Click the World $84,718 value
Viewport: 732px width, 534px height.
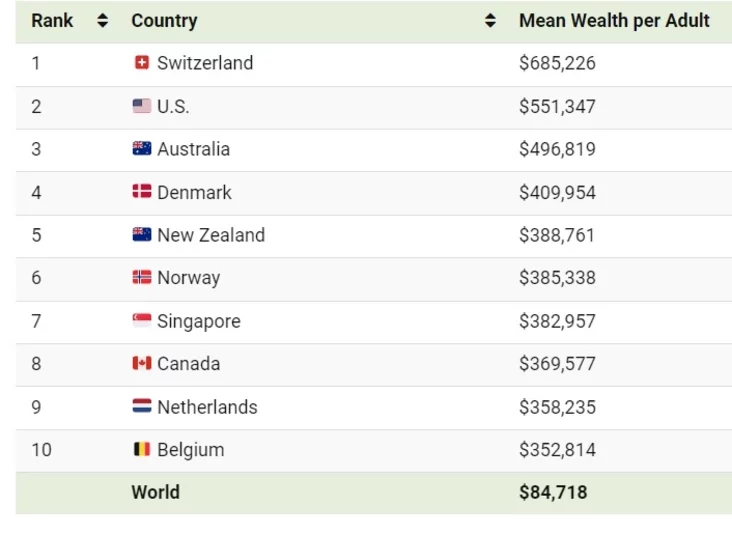(553, 492)
